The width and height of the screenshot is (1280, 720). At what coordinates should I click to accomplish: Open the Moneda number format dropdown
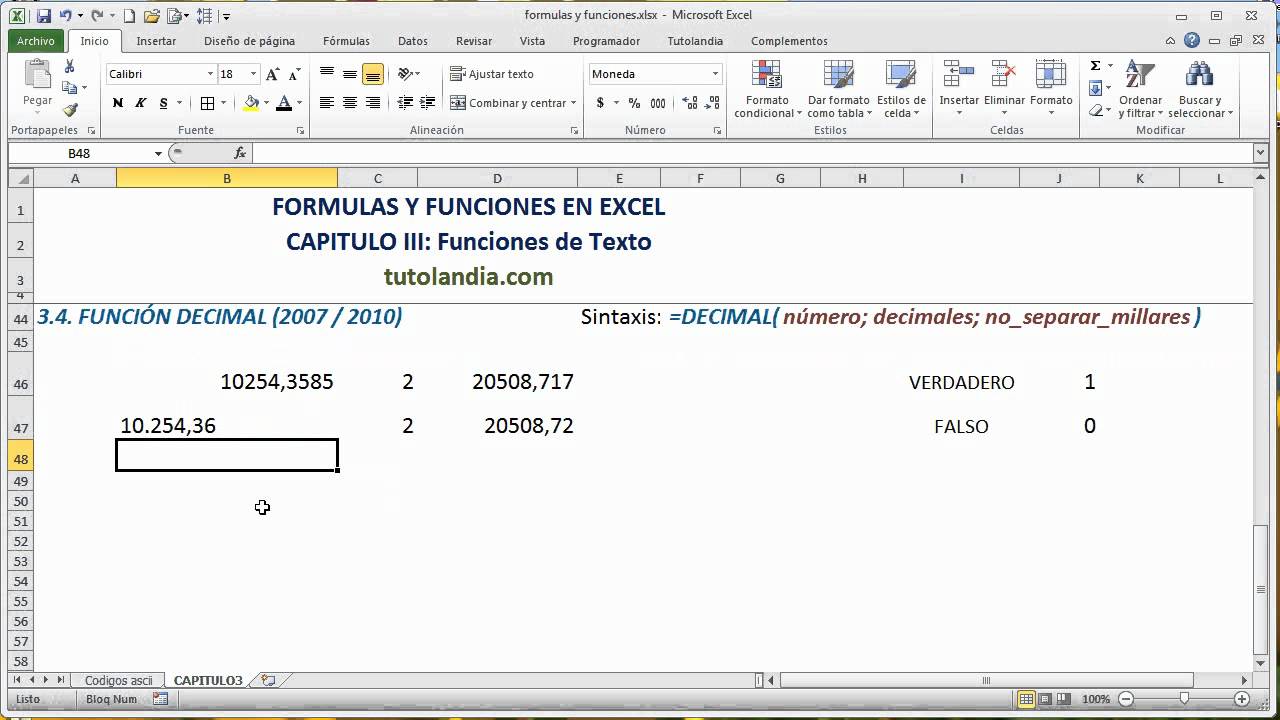coord(715,74)
